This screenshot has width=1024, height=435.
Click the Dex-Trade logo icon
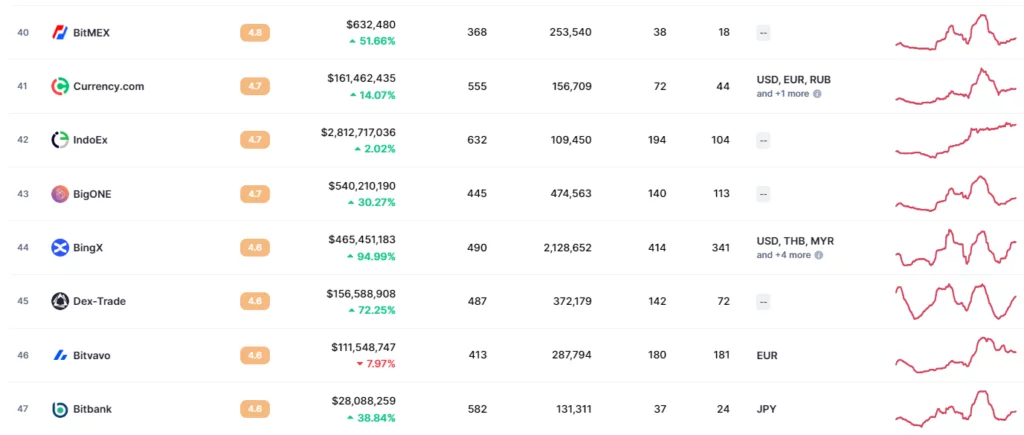click(60, 301)
